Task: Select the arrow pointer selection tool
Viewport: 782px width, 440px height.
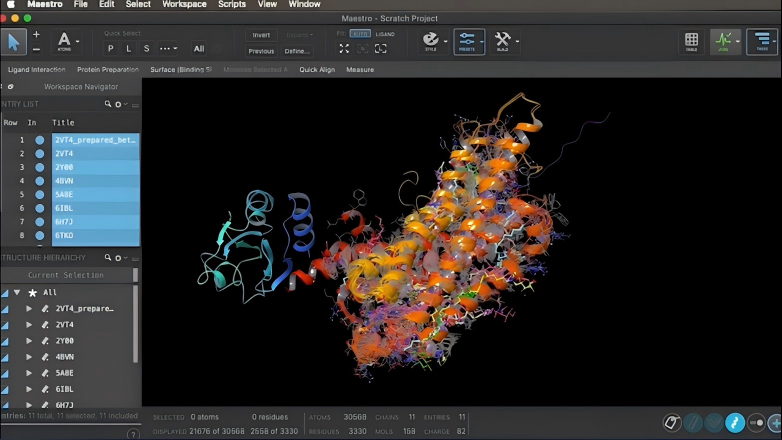Action: click(x=15, y=41)
